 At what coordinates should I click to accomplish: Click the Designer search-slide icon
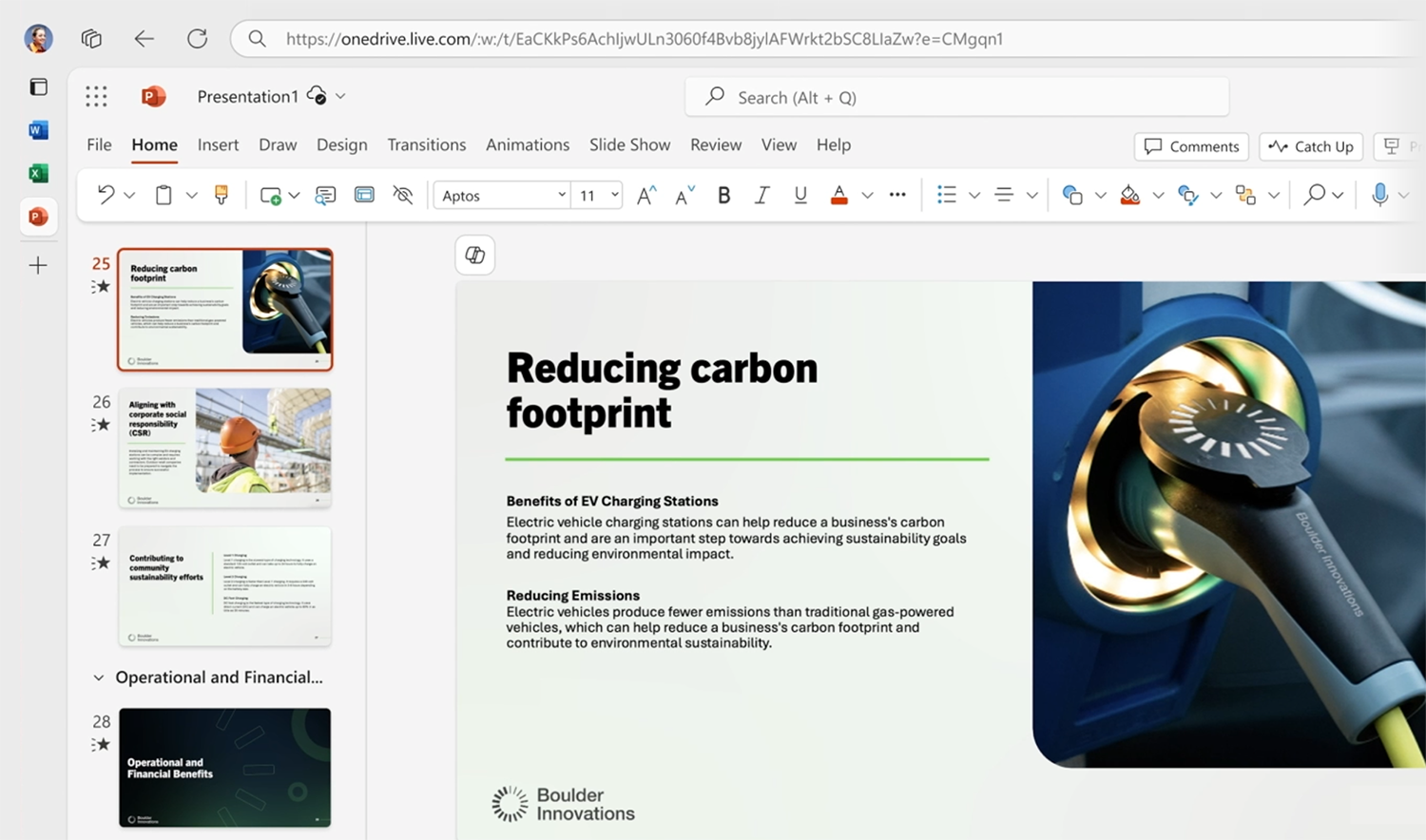(325, 196)
